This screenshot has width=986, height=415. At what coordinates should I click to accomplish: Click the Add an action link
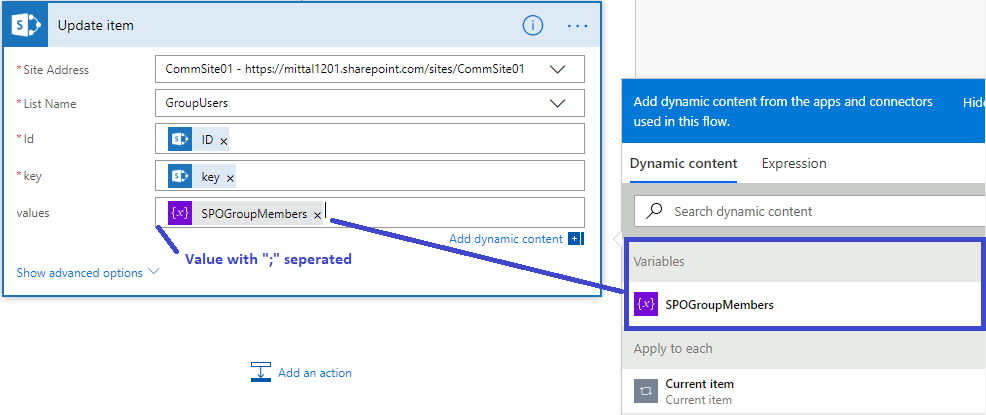tap(314, 373)
